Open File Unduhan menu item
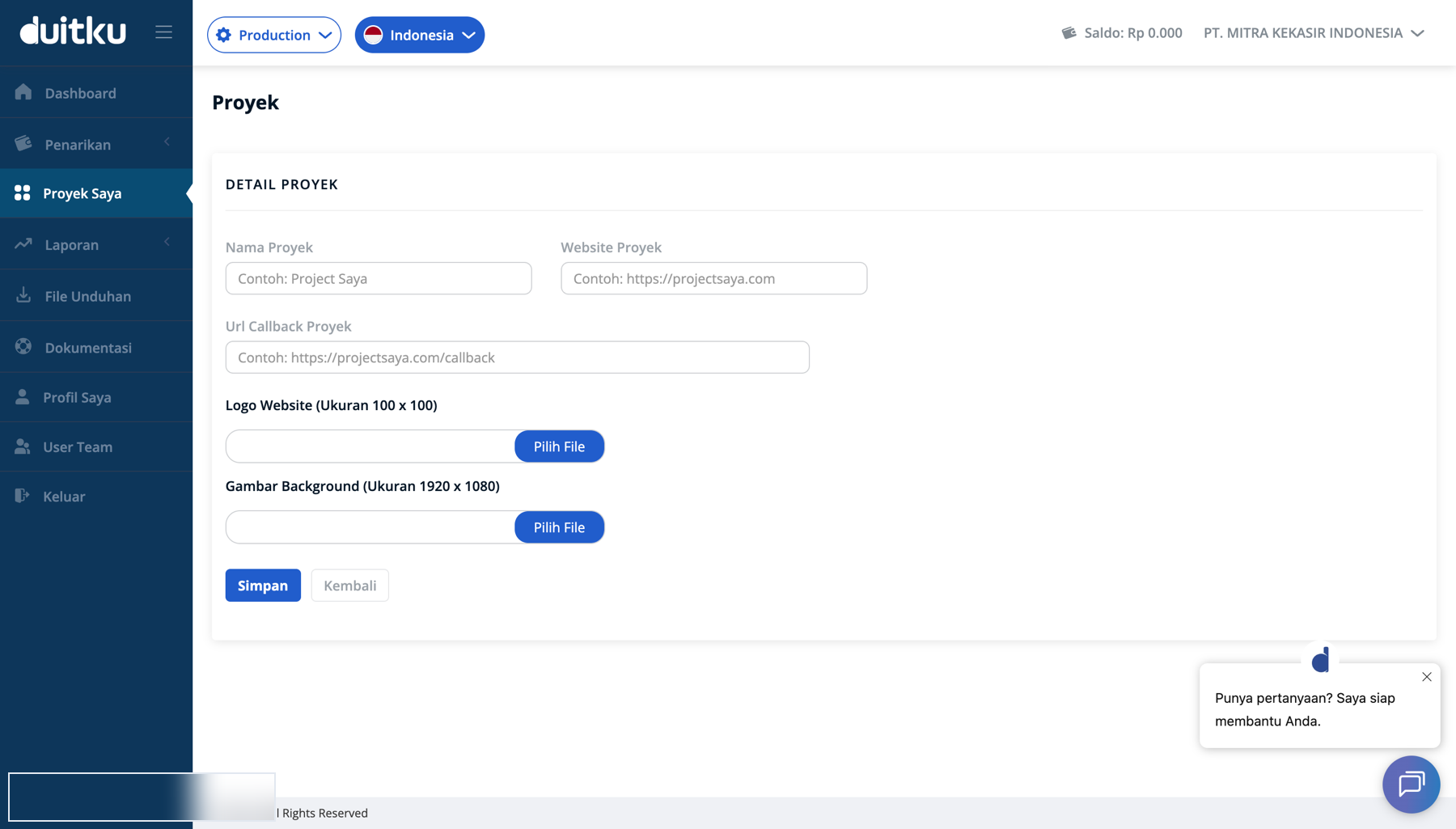This screenshot has width=1456, height=829. click(x=96, y=296)
